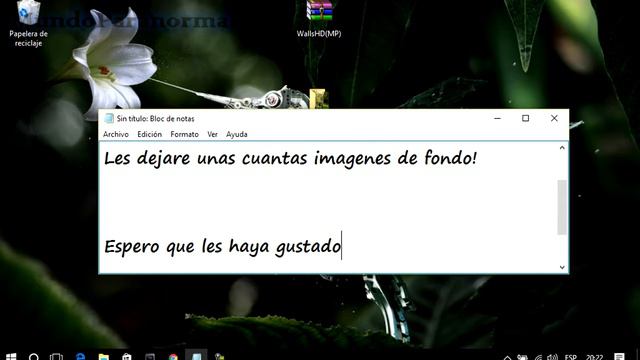Open the Archivo menu
The height and width of the screenshot is (360, 640).
[x=116, y=134]
